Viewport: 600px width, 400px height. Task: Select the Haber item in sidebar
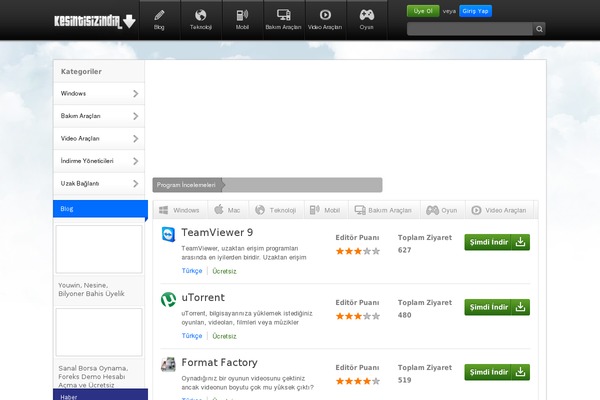click(100, 395)
